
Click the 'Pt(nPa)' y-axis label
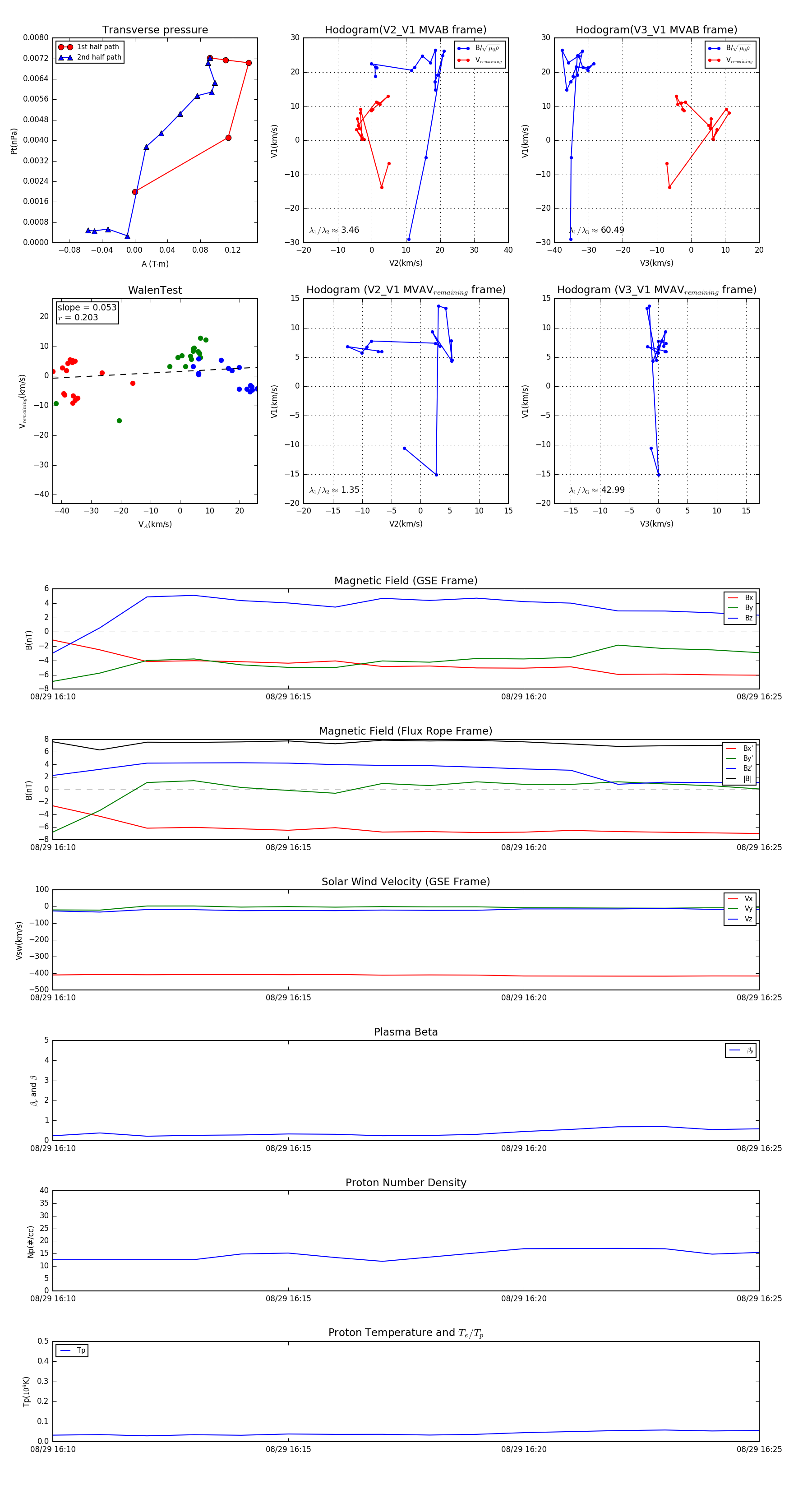[14, 141]
